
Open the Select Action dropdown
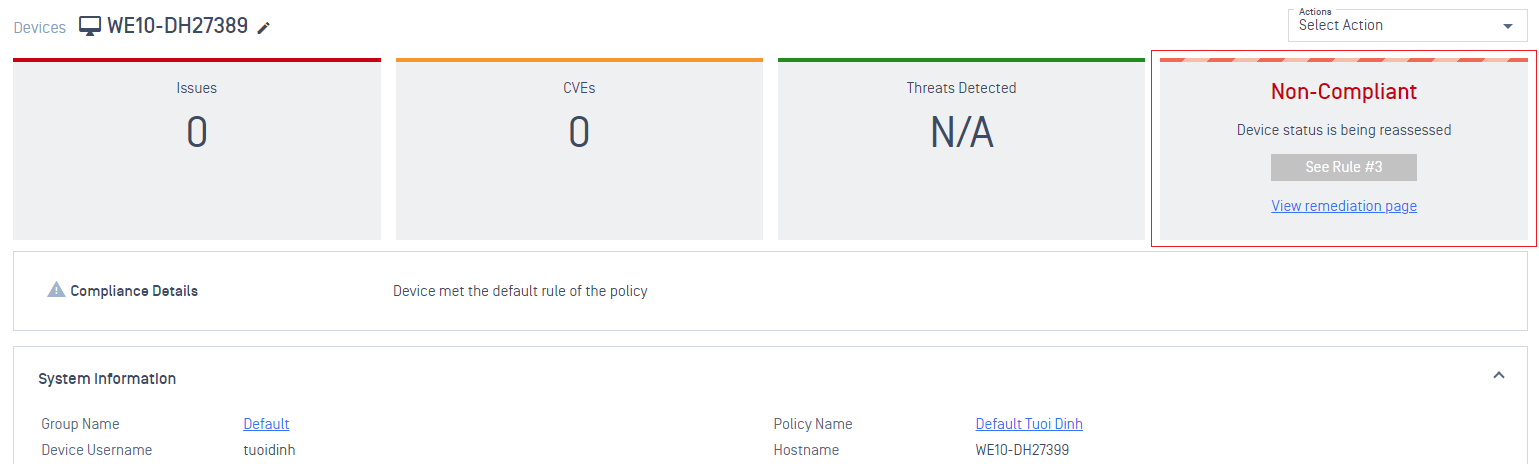(x=1407, y=25)
